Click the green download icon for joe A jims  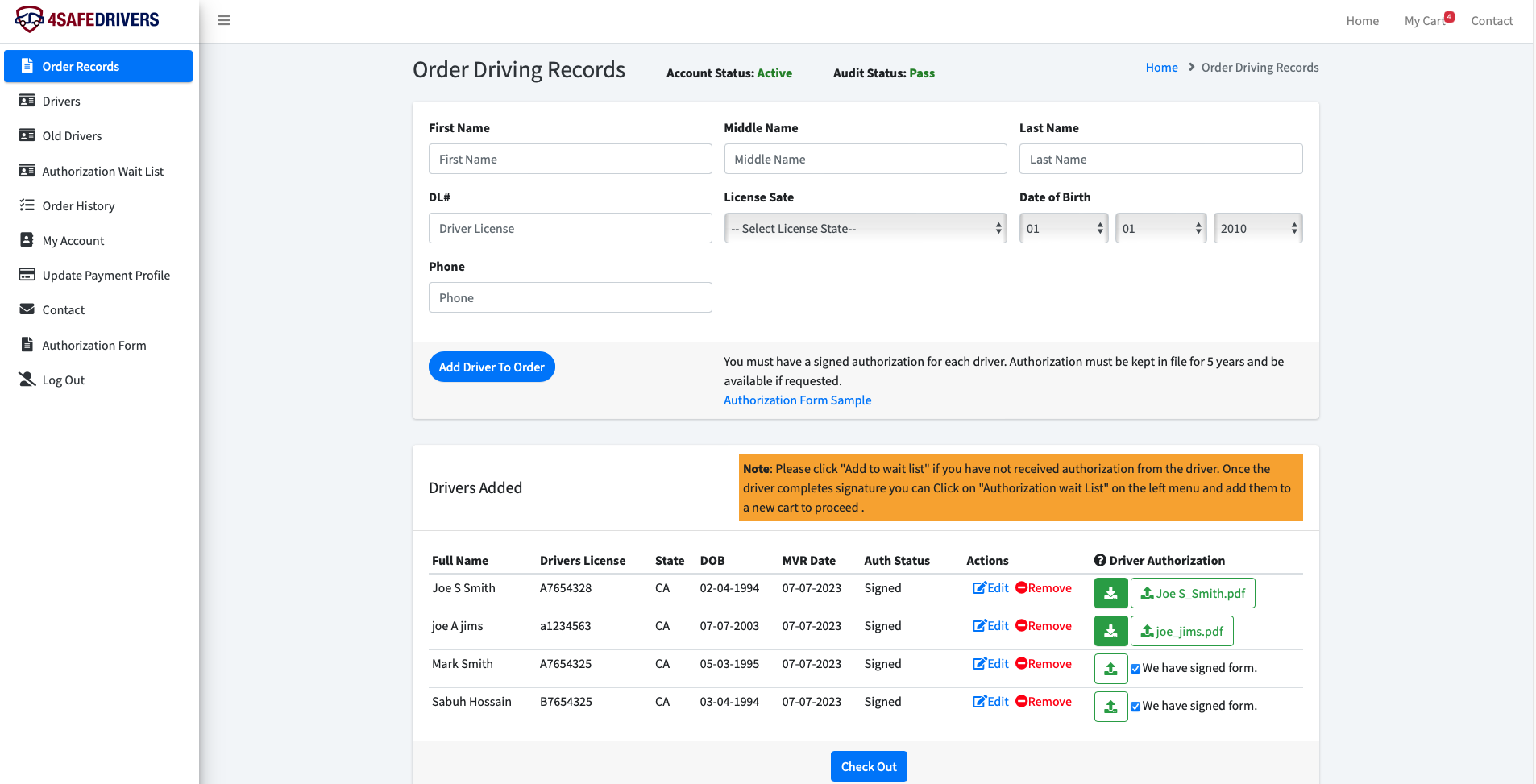point(1110,632)
